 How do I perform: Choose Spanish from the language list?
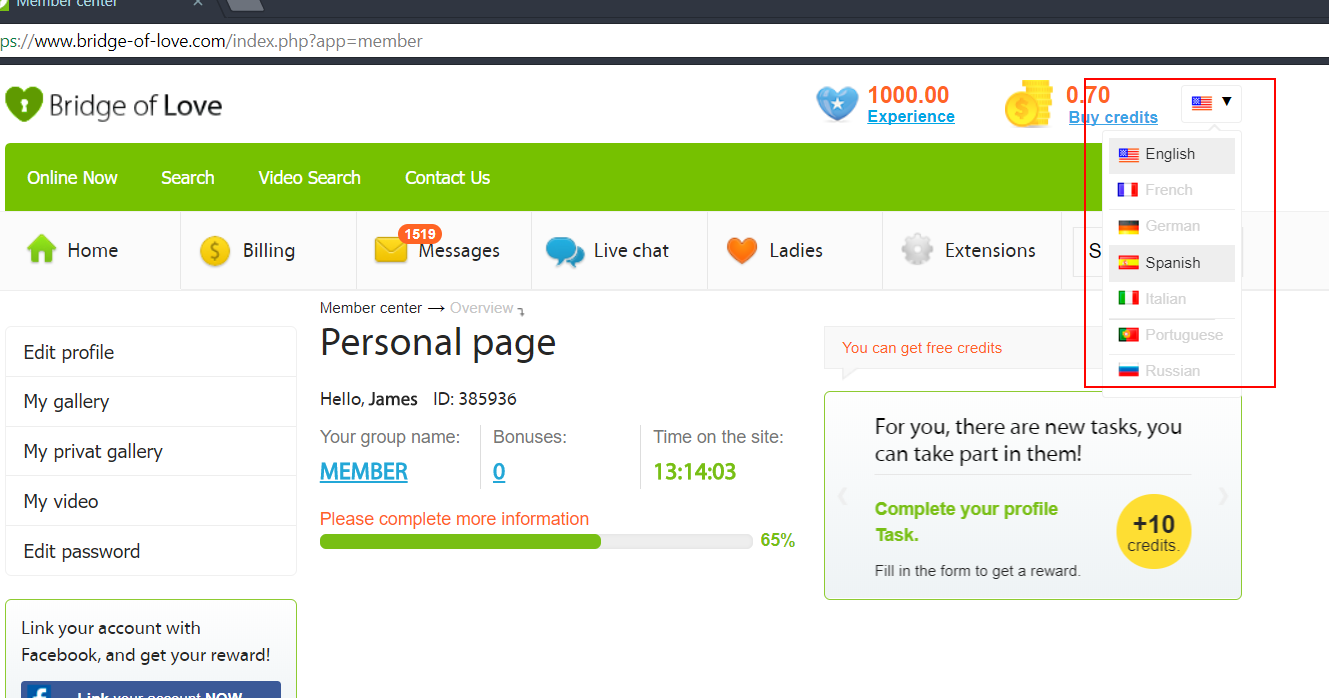pyautogui.click(x=1172, y=263)
